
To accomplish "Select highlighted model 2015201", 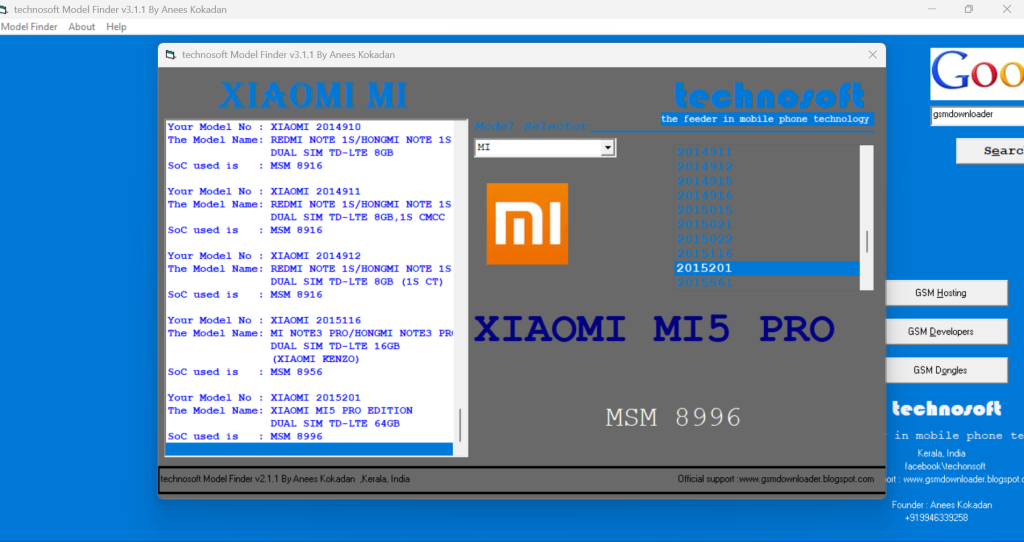I will click(x=767, y=268).
